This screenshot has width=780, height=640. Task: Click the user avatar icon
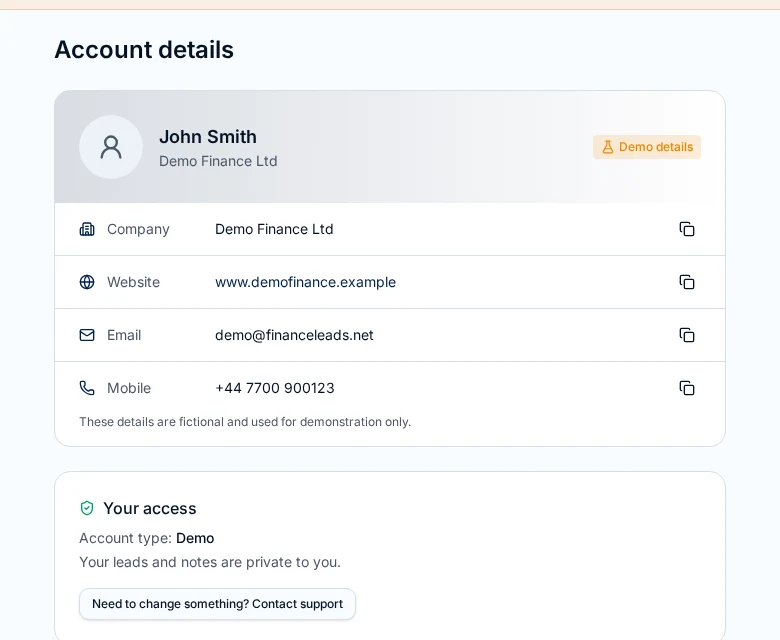coord(111,147)
